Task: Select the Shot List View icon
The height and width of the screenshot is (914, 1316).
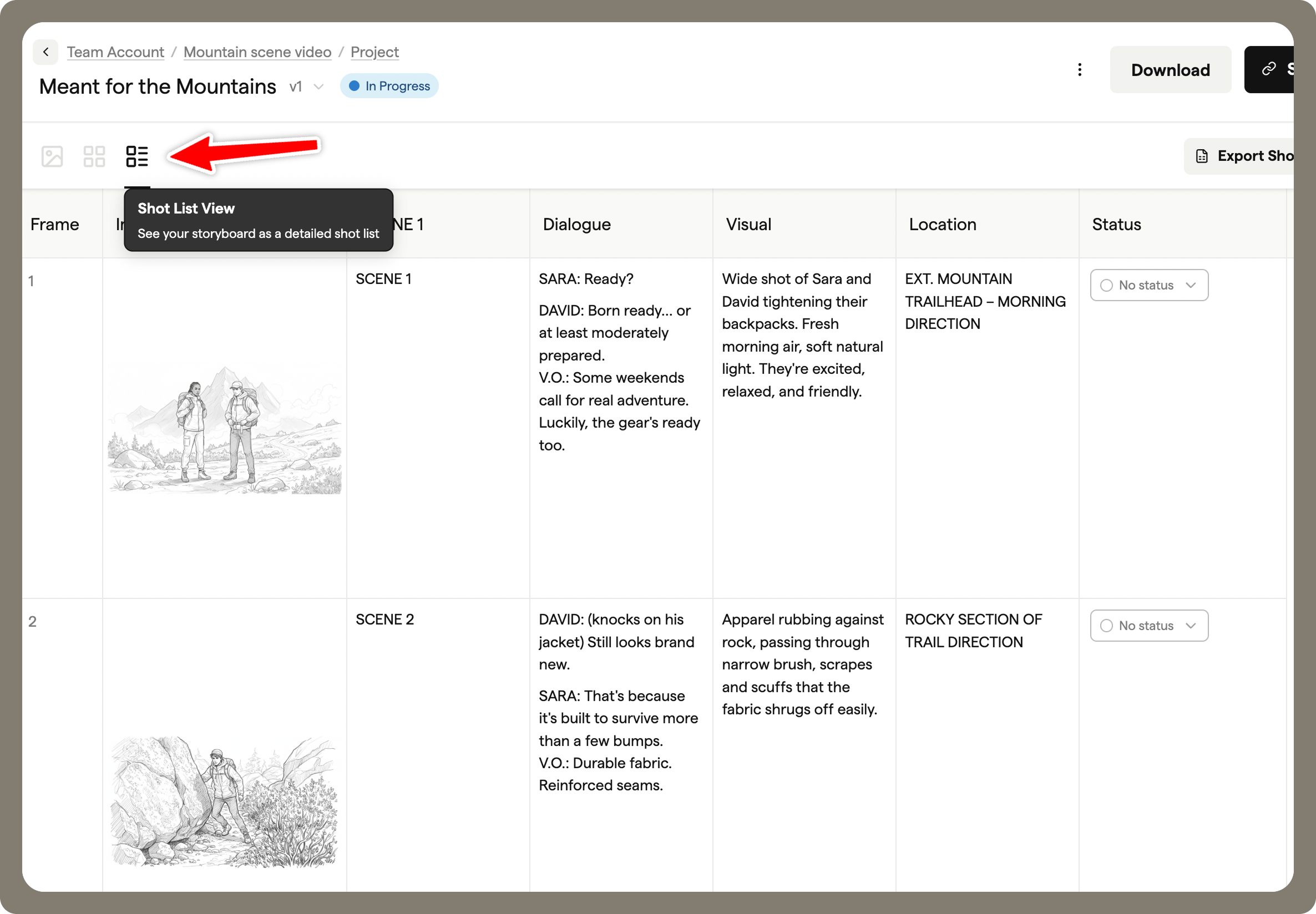Action: point(137,156)
